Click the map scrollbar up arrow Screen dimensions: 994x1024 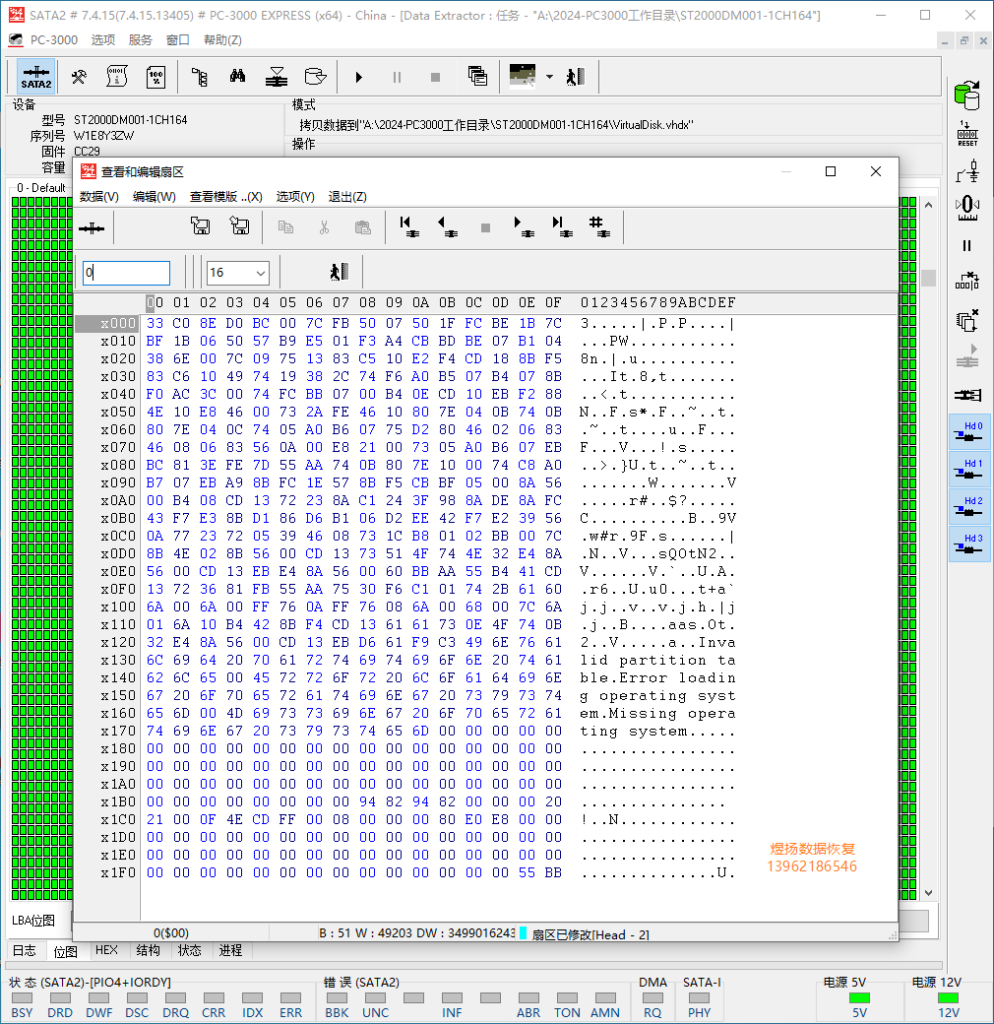click(x=928, y=205)
